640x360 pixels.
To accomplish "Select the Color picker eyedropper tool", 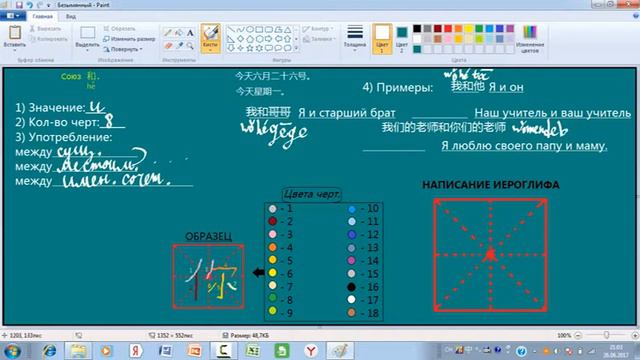I will (x=179, y=46).
